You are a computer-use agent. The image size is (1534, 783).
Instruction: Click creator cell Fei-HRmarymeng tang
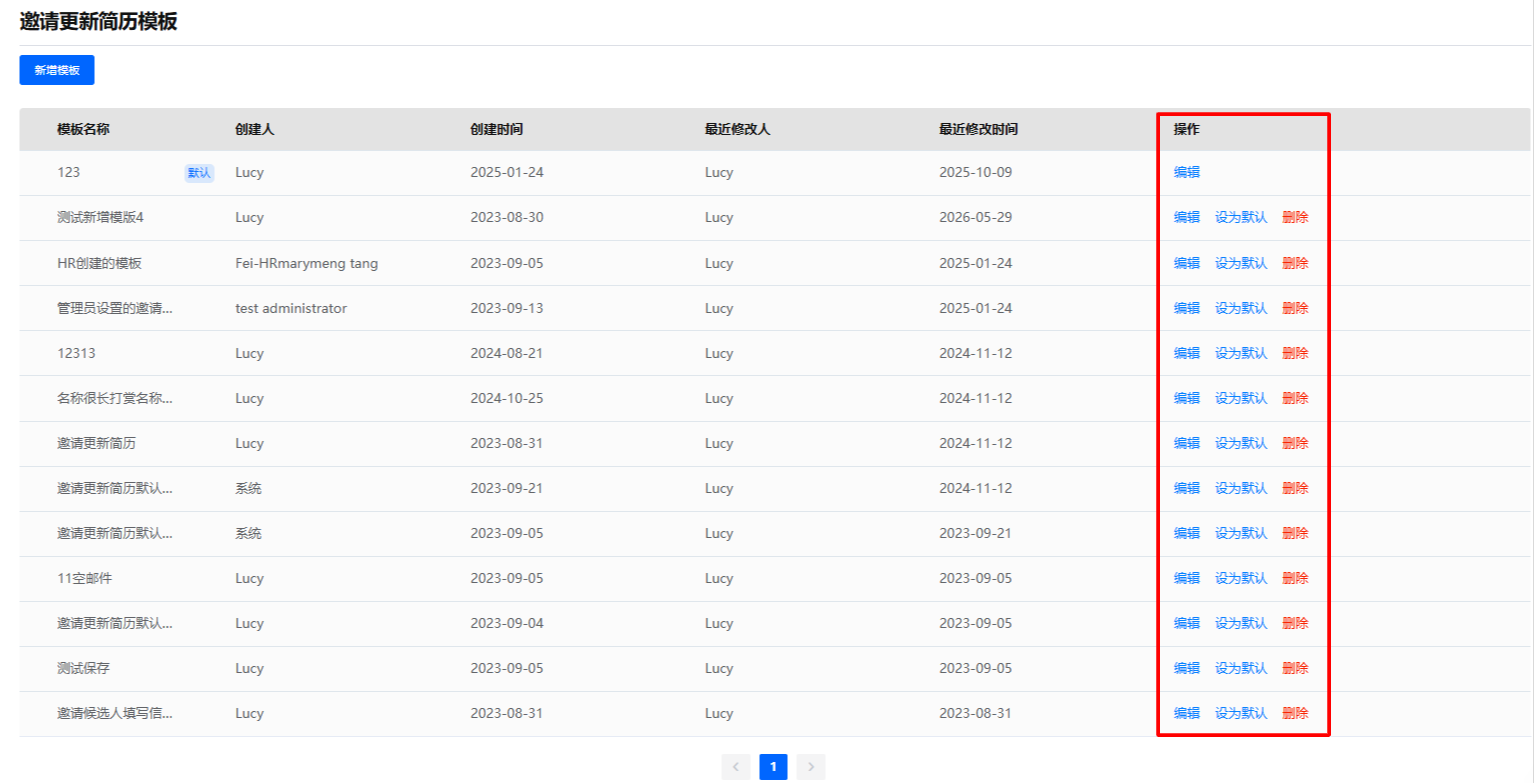click(x=307, y=263)
